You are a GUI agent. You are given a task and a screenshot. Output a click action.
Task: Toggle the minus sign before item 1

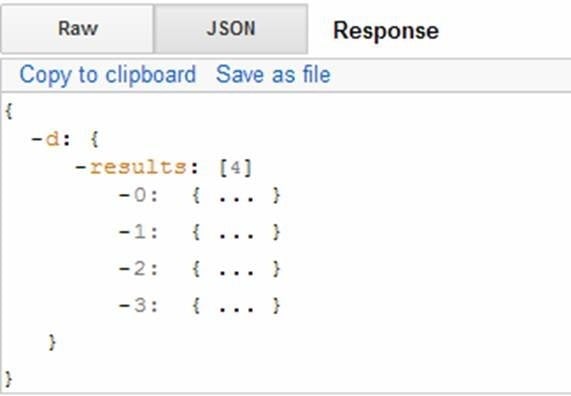coord(125,232)
